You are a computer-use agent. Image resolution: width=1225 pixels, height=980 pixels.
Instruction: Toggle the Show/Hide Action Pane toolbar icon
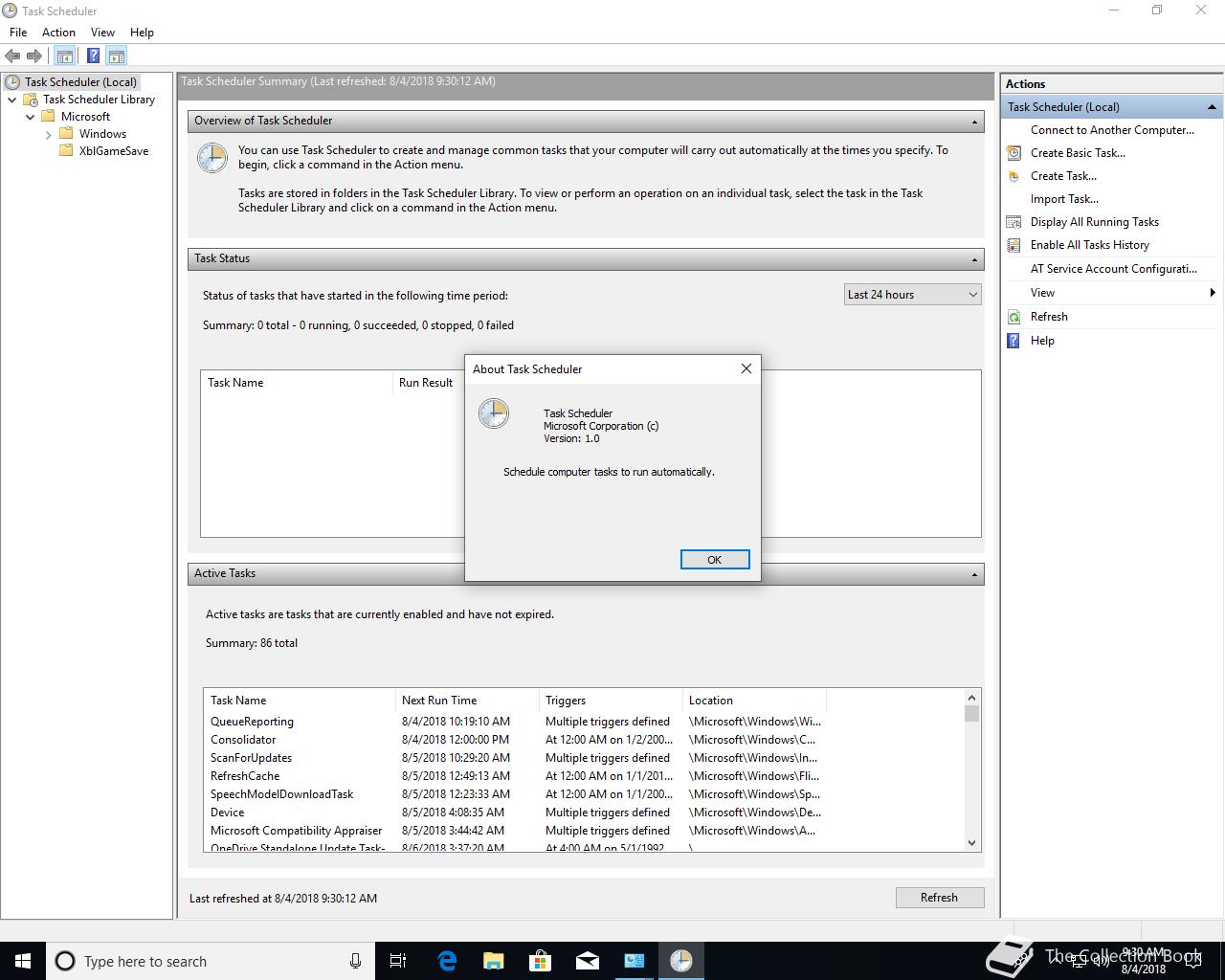click(x=117, y=56)
